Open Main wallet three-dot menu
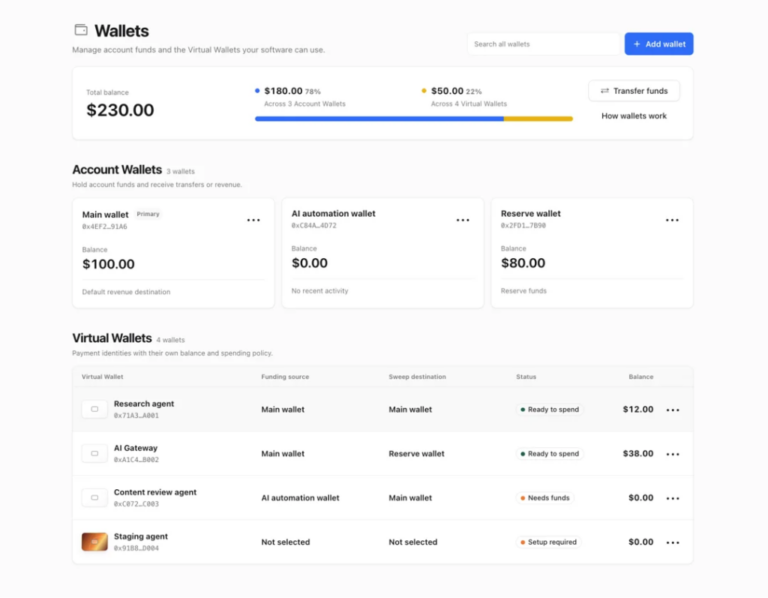 [x=253, y=220]
